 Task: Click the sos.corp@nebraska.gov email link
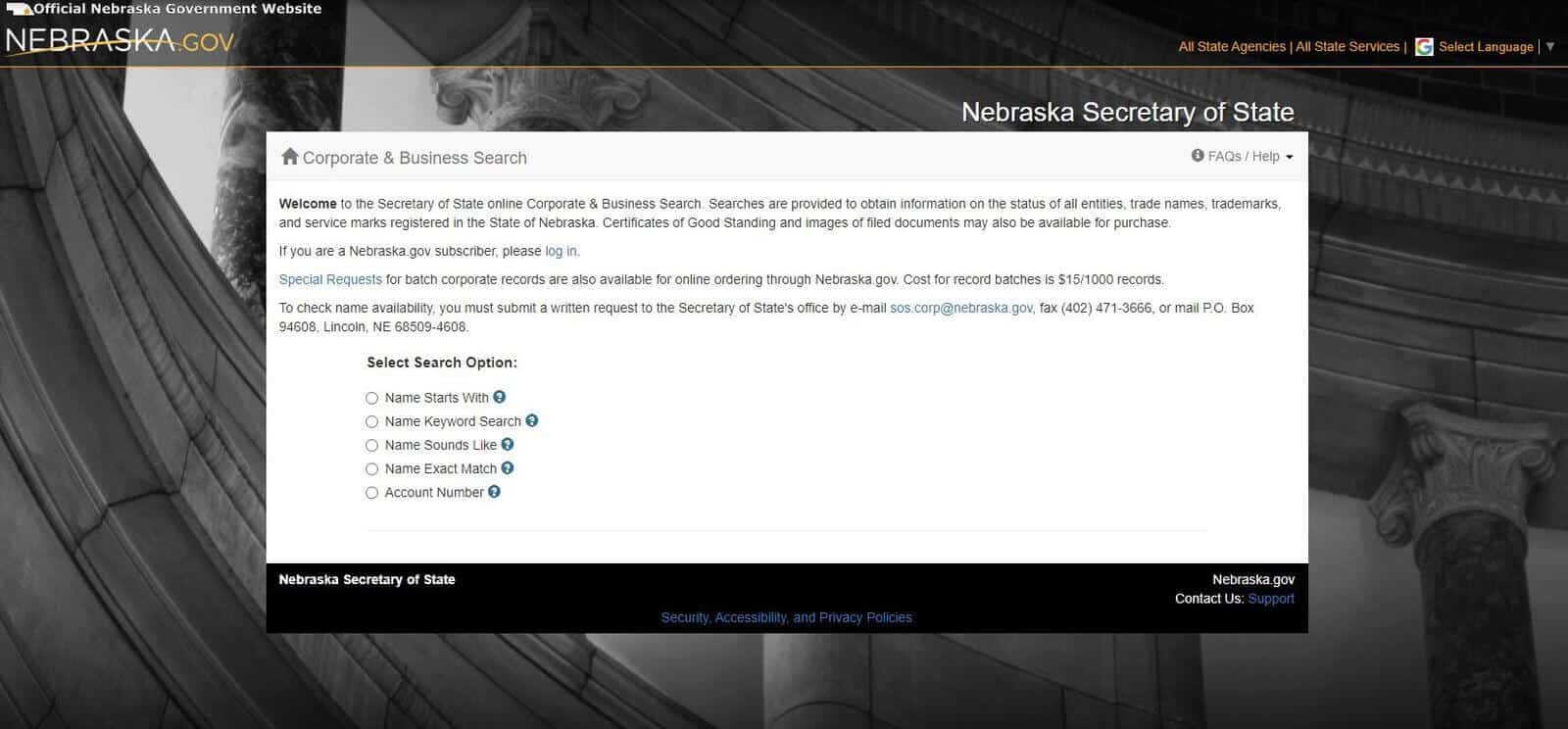click(960, 308)
